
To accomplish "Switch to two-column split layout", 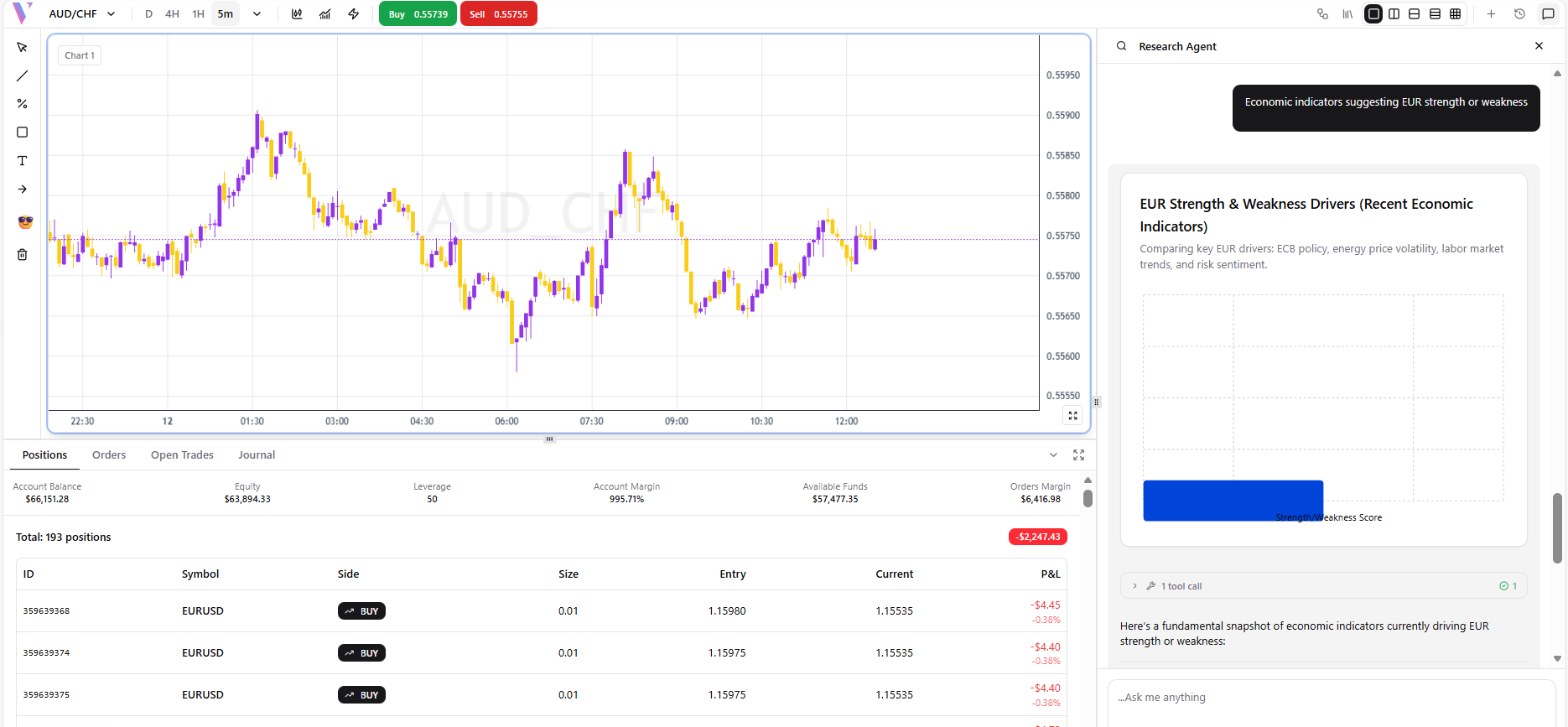I will (x=1394, y=14).
